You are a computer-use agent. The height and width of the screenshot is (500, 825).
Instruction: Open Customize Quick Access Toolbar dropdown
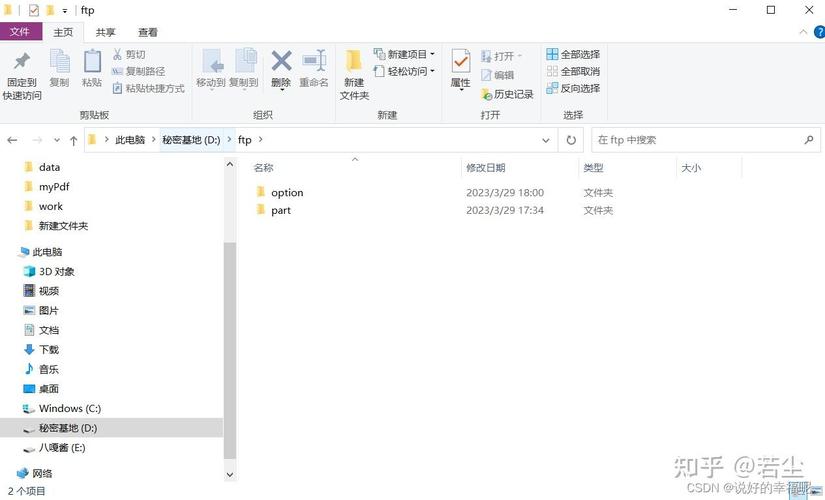65,11
